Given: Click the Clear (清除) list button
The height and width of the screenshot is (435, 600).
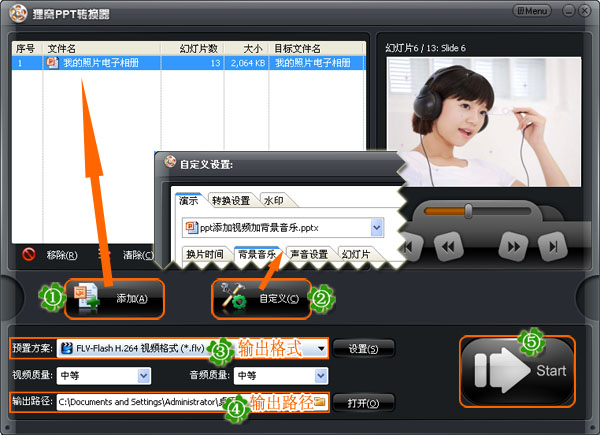Looking at the screenshot, I should point(138,255).
